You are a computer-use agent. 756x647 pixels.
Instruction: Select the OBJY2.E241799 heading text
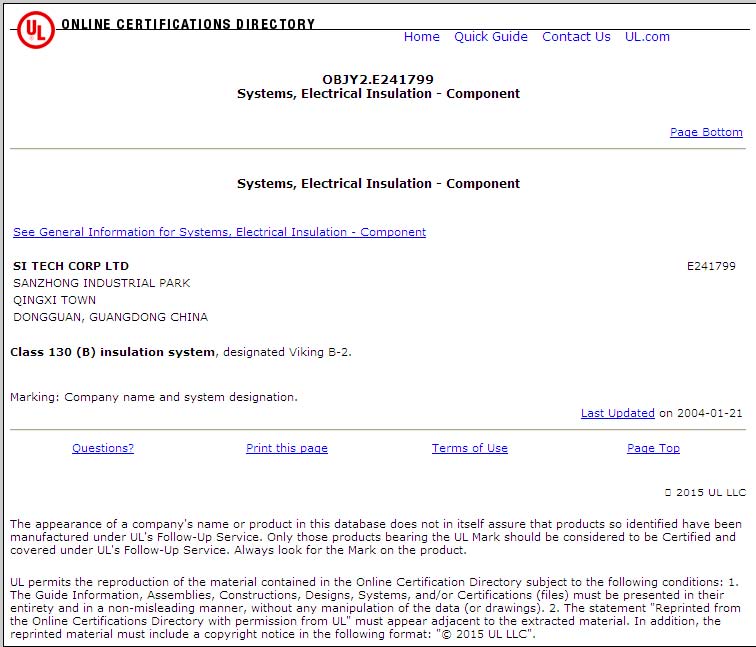click(x=378, y=79)
